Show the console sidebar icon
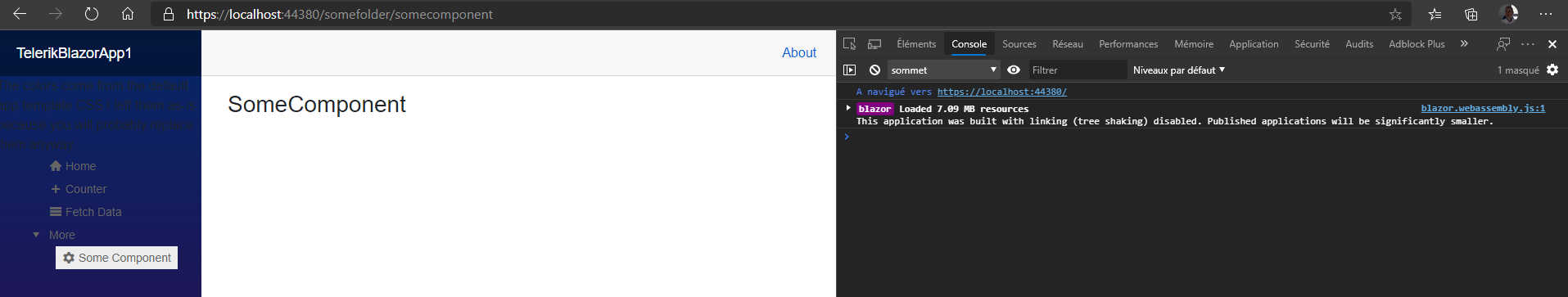This screenshot has width=1568, height=297. (849, 70)
